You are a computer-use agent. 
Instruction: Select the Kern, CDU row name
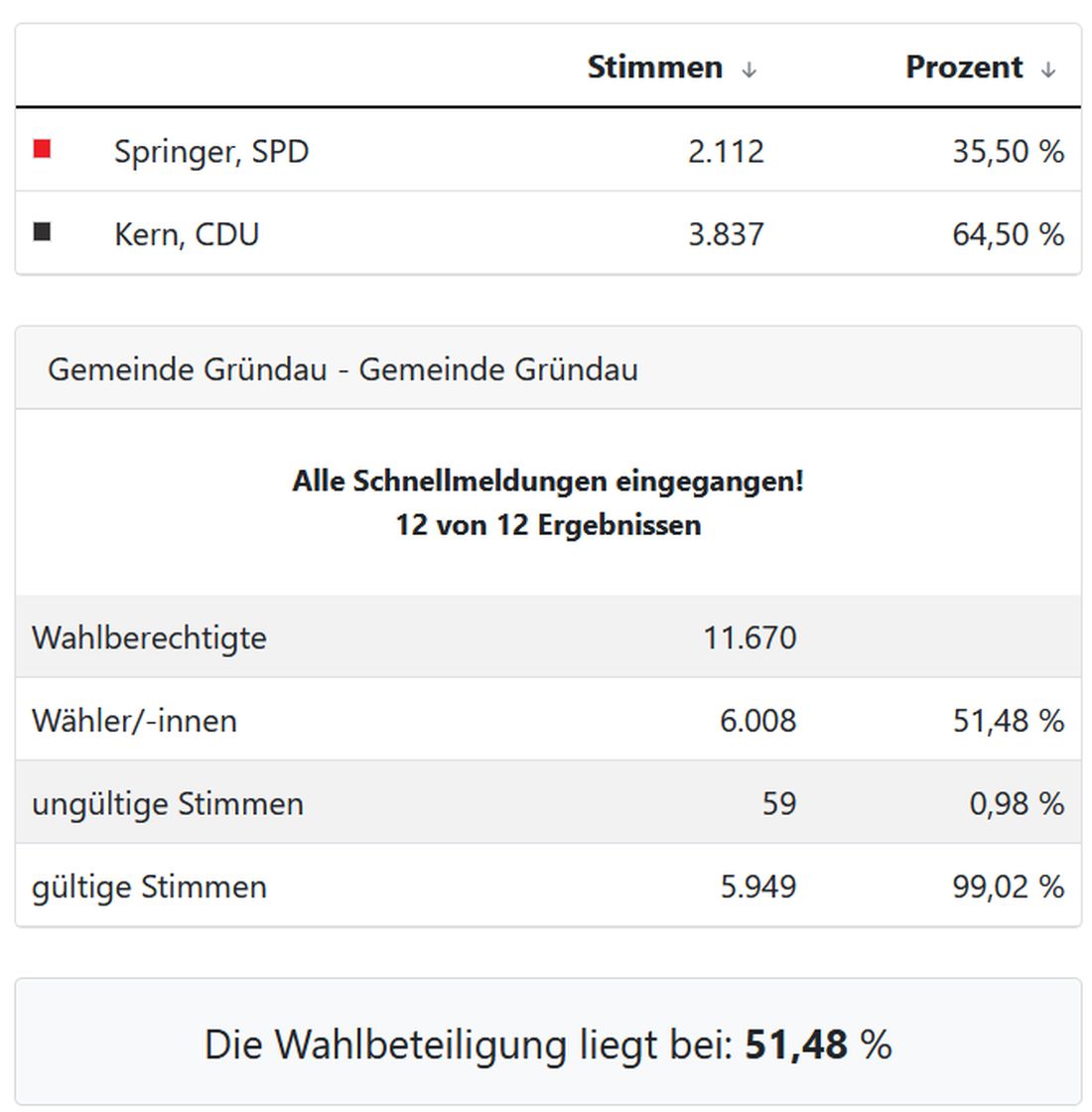coord(187,234)
